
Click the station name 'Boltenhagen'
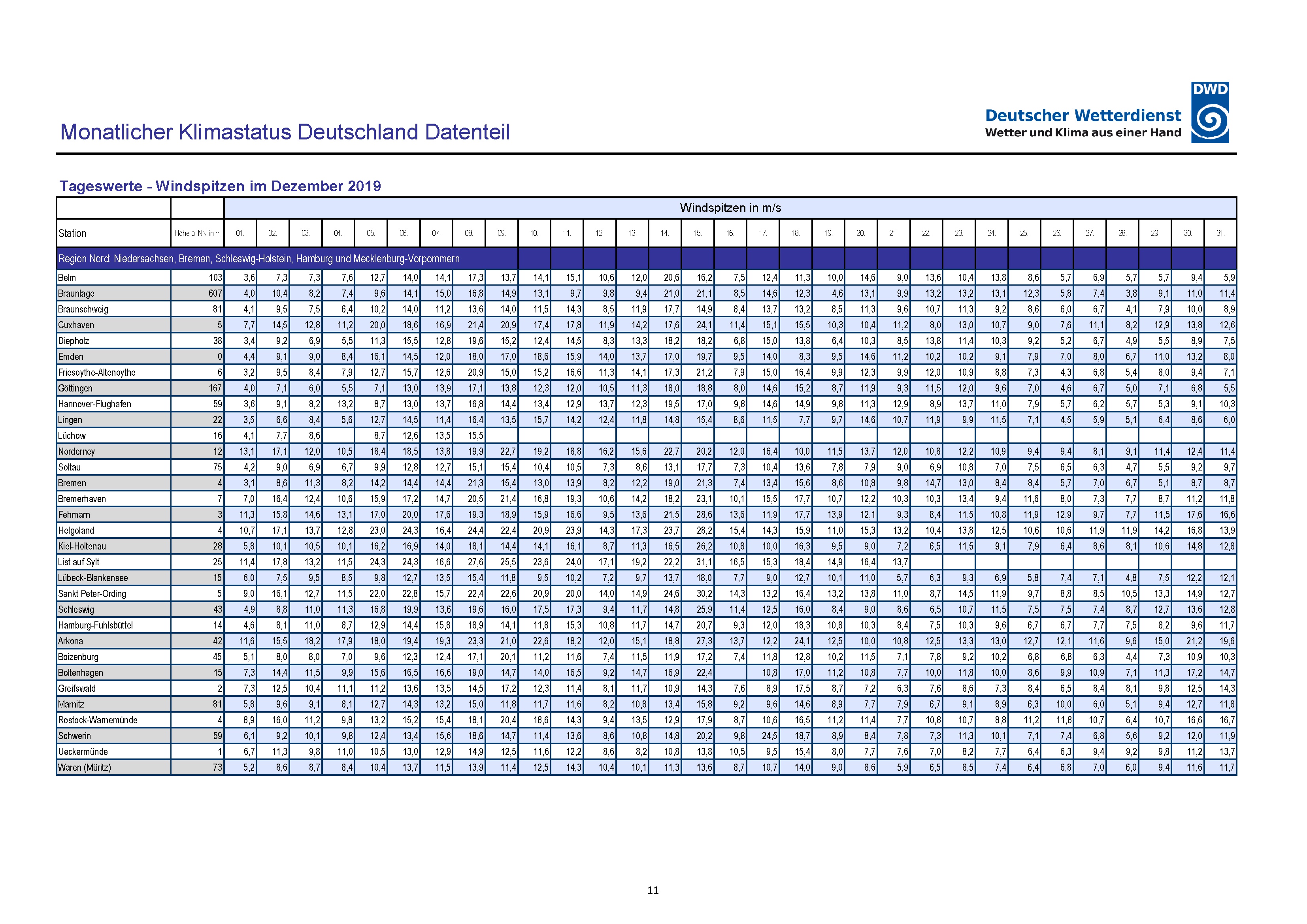(x=81, y=672)
